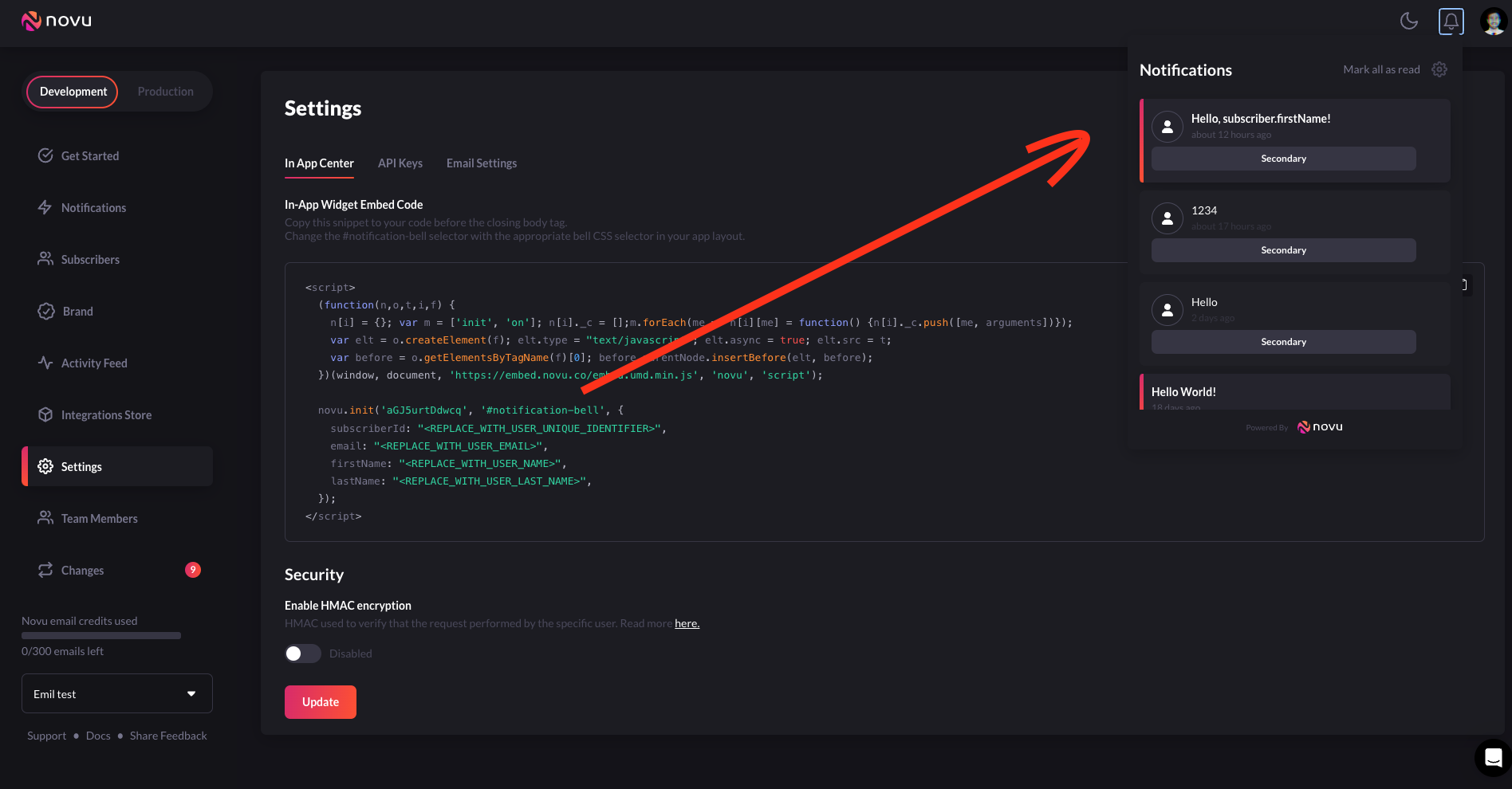Click the notification bell icon

[x=1451, y=22]
